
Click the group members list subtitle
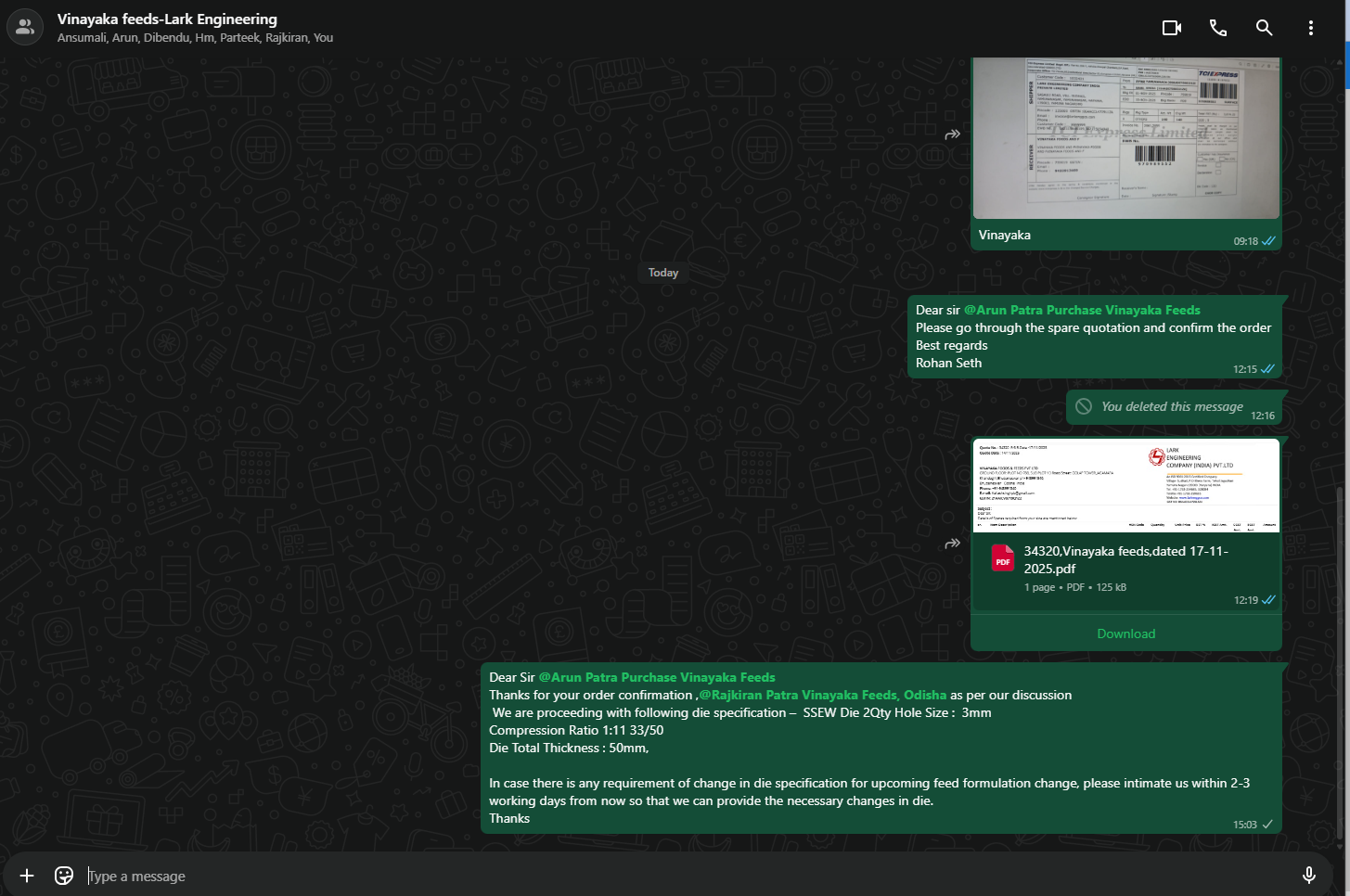195,38
